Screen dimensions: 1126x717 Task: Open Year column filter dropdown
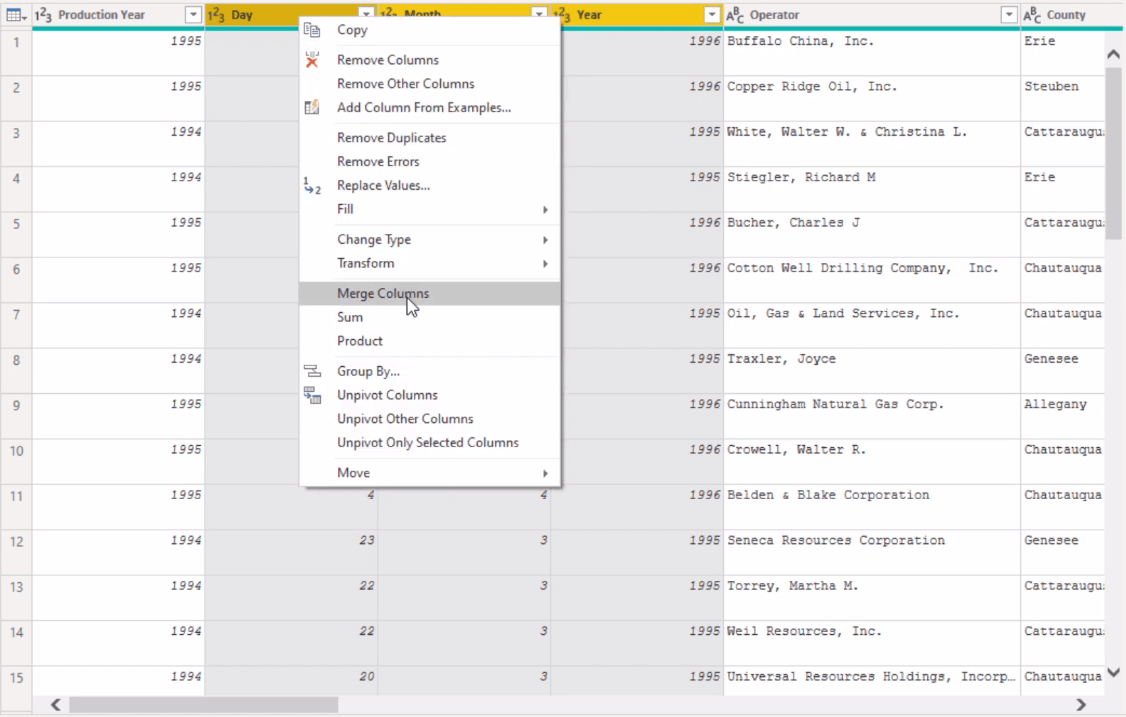(712, 14)
